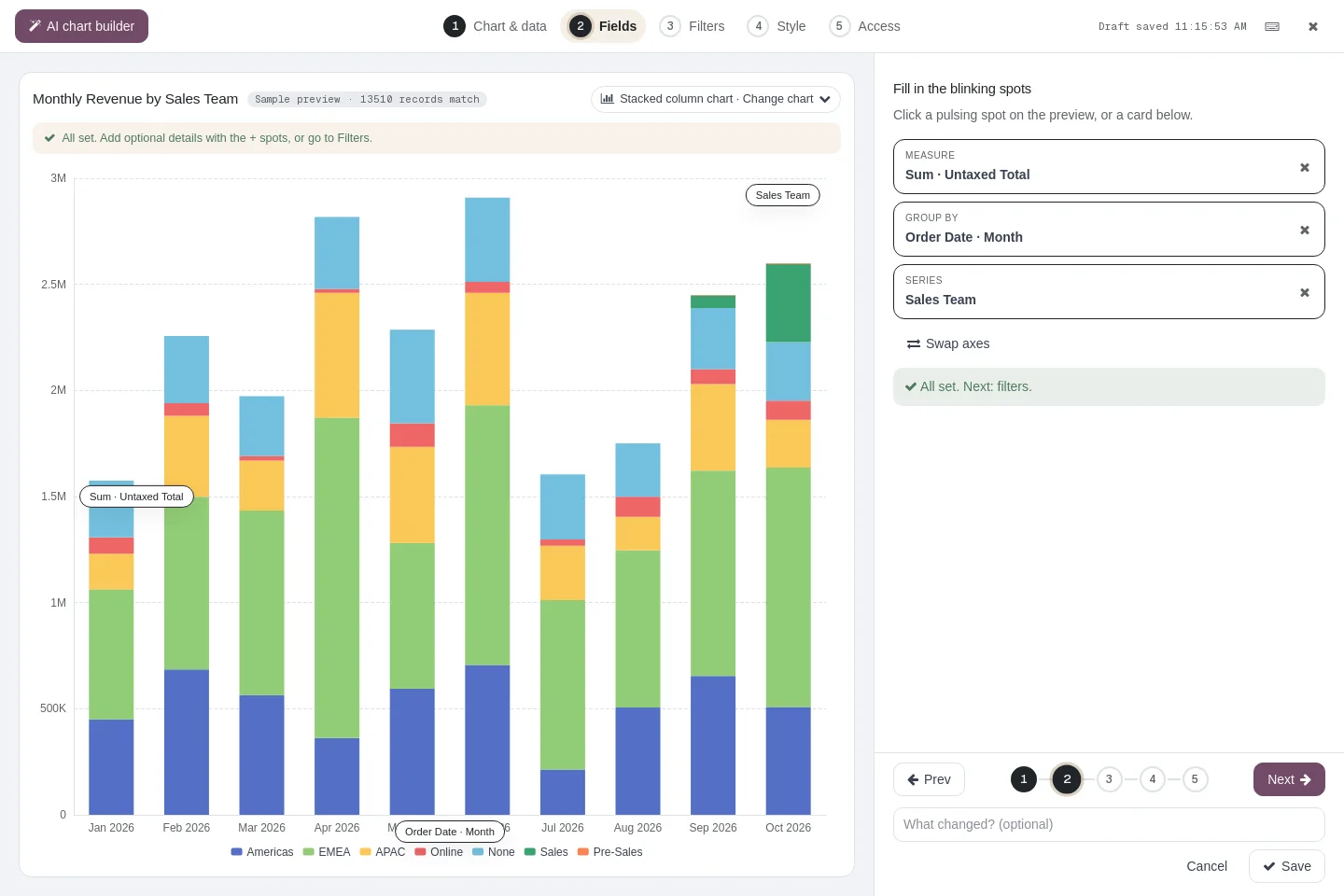Switch to the Filters step tab
This screenshot has width=1344, height=896.
pos(693,26)
